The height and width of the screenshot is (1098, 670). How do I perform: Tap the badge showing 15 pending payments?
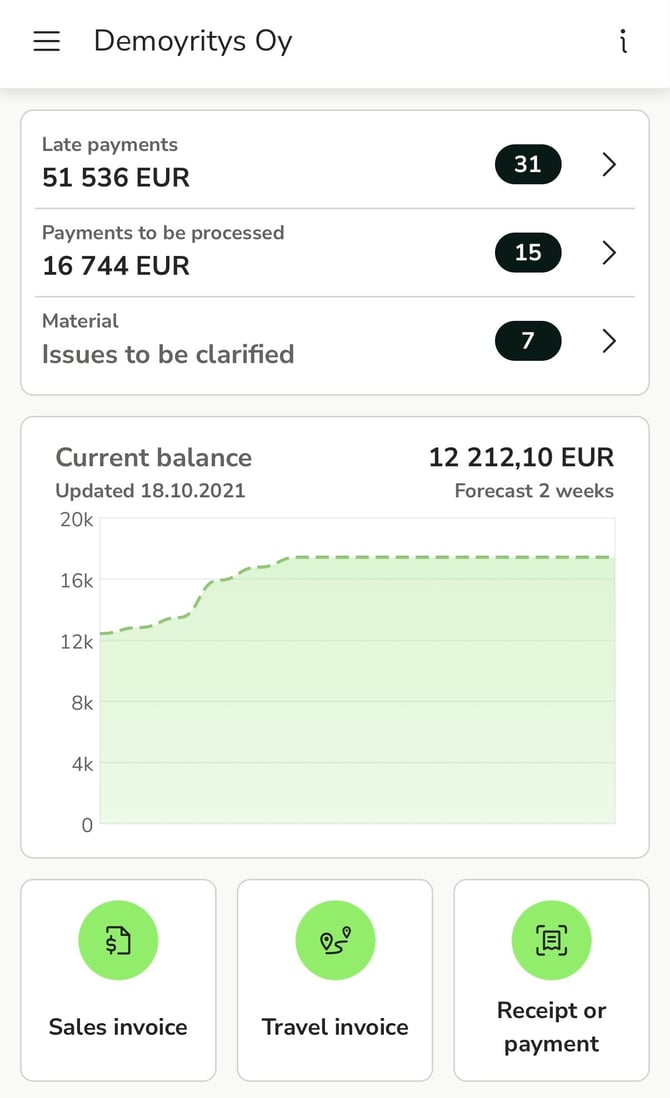(x=527, y=252)
